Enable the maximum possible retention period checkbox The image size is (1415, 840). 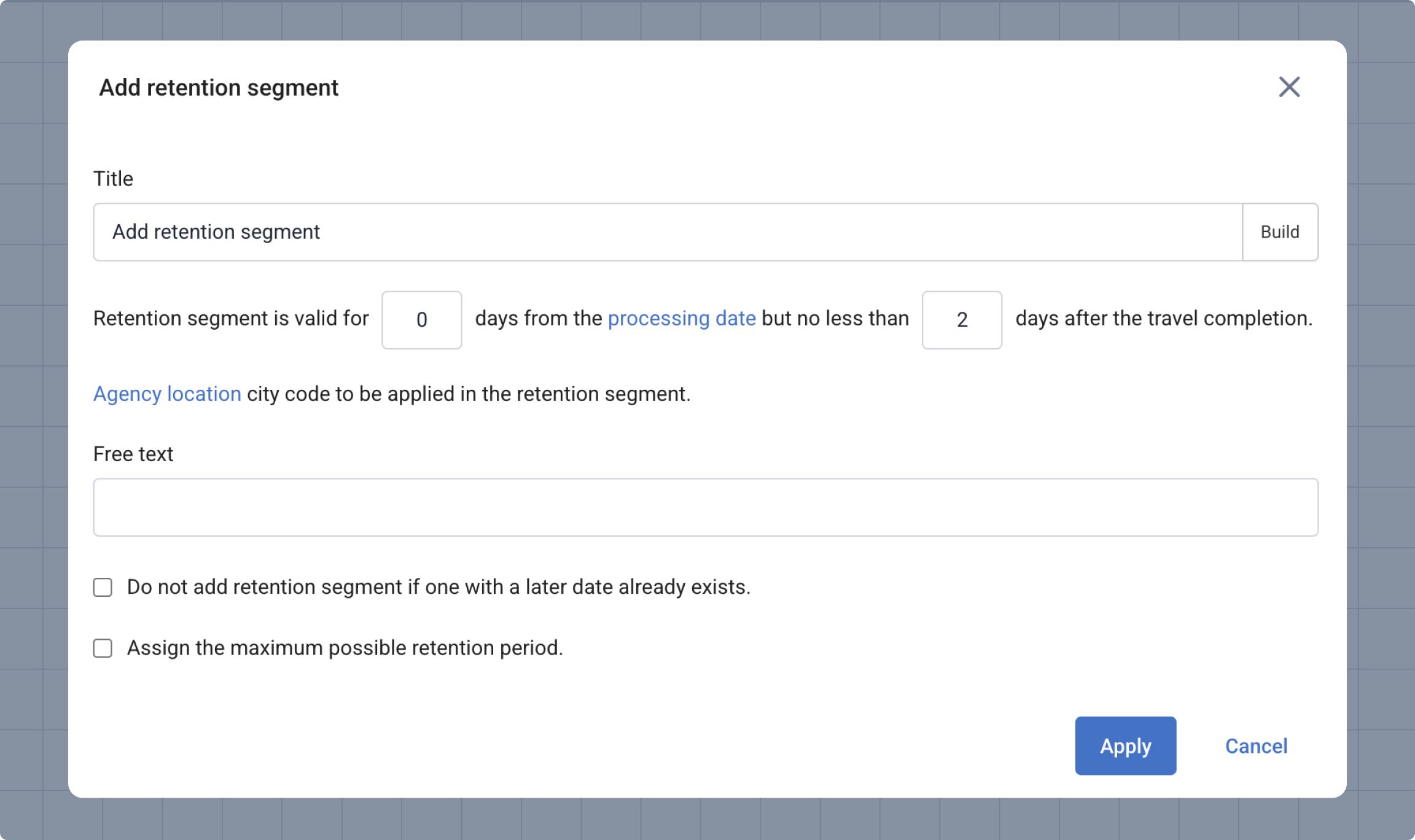coord(103,648)
